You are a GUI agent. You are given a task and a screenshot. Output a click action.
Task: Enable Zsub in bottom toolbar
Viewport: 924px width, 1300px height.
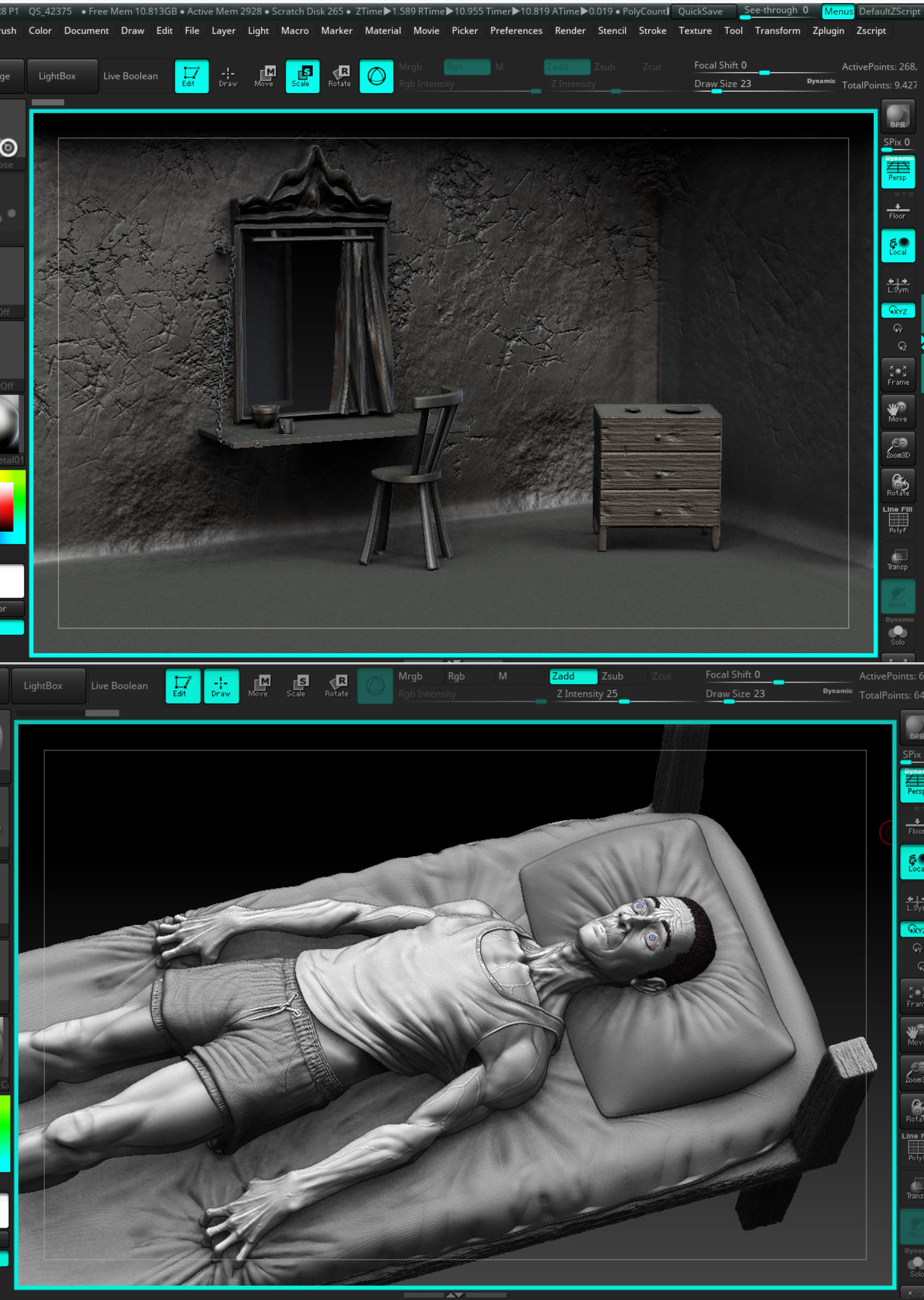tap(623, 676)
